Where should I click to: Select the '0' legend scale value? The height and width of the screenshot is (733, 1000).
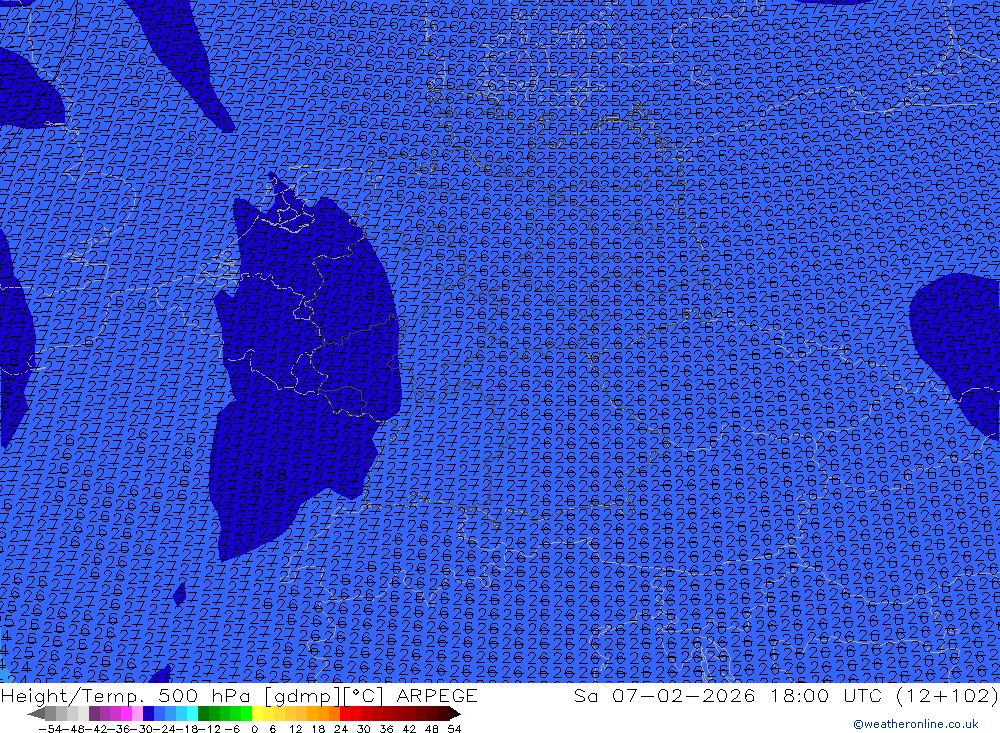(254, 729)
